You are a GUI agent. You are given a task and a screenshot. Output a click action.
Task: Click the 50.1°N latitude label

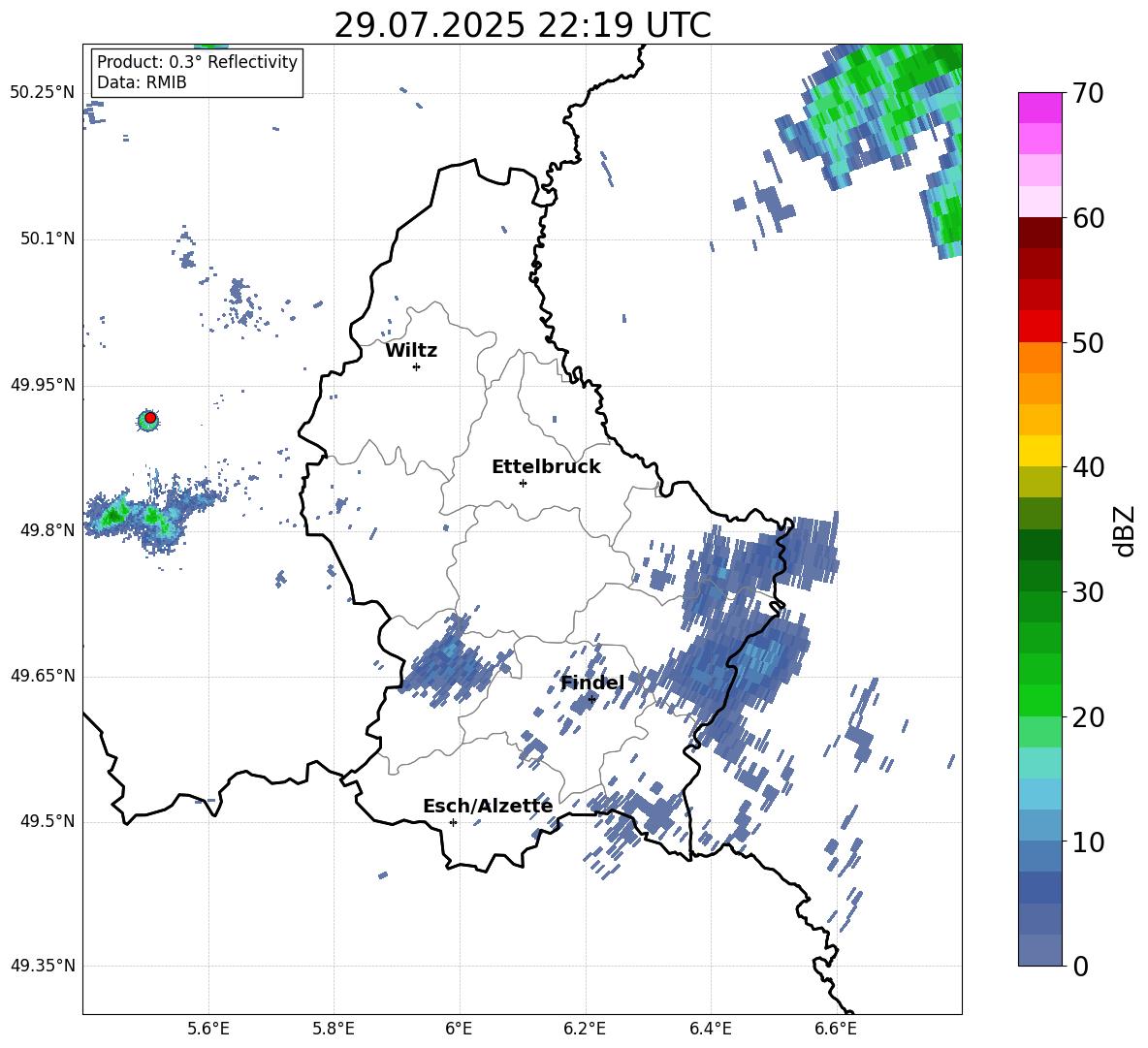tap(48, 238)
